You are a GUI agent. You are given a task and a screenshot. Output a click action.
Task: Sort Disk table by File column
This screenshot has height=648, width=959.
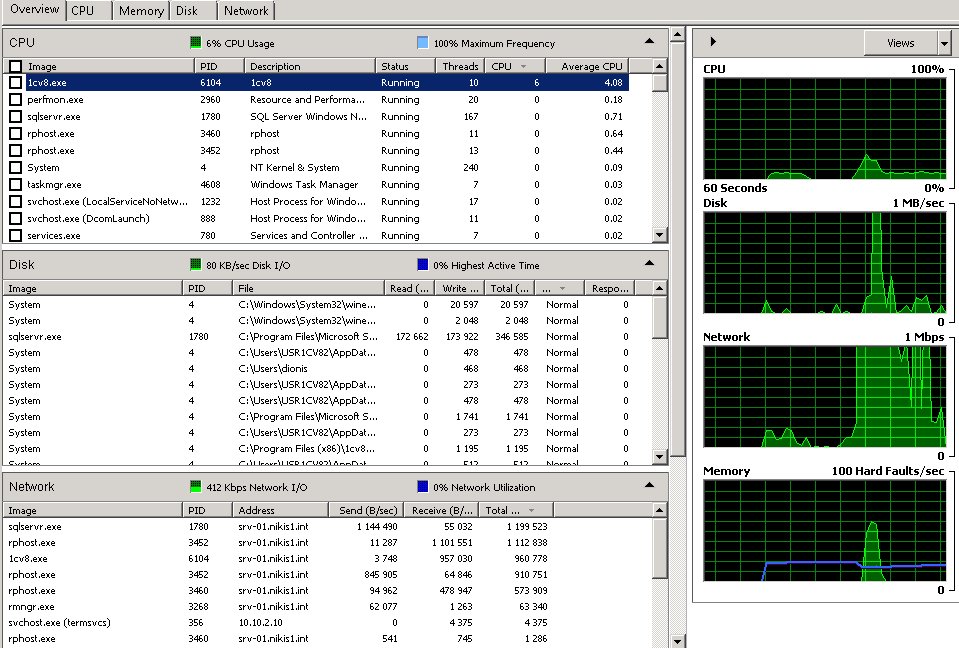tap(308, 288)
